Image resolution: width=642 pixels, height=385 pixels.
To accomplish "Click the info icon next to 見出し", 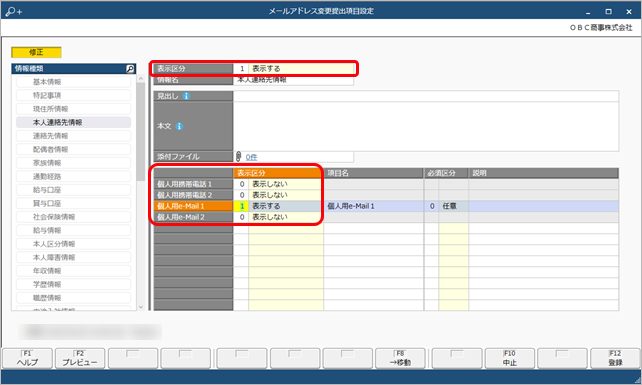I will coord(186,96).
